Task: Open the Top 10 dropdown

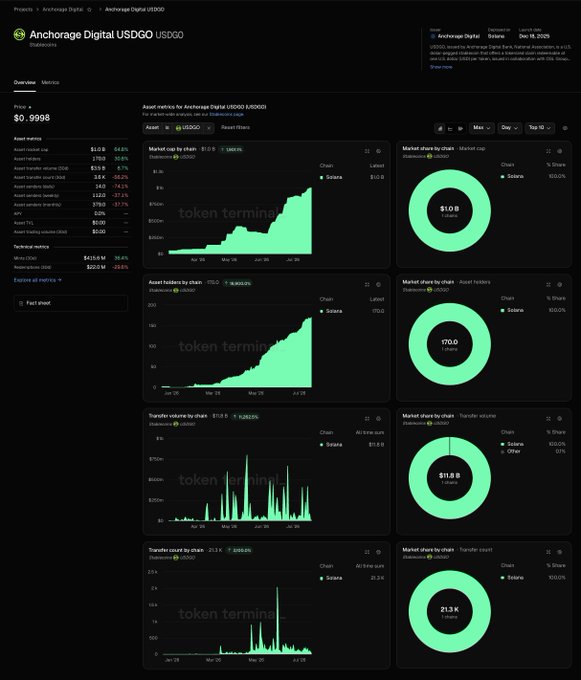Action: click(x=540, y=128)
